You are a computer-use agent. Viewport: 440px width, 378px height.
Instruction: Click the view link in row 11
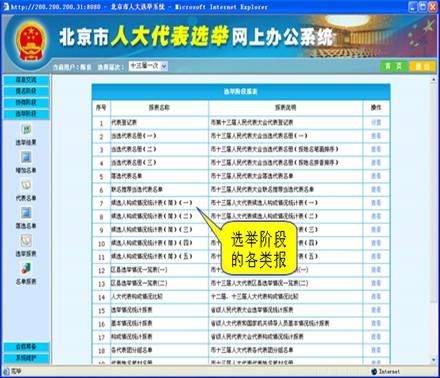(x=376, y=256)
